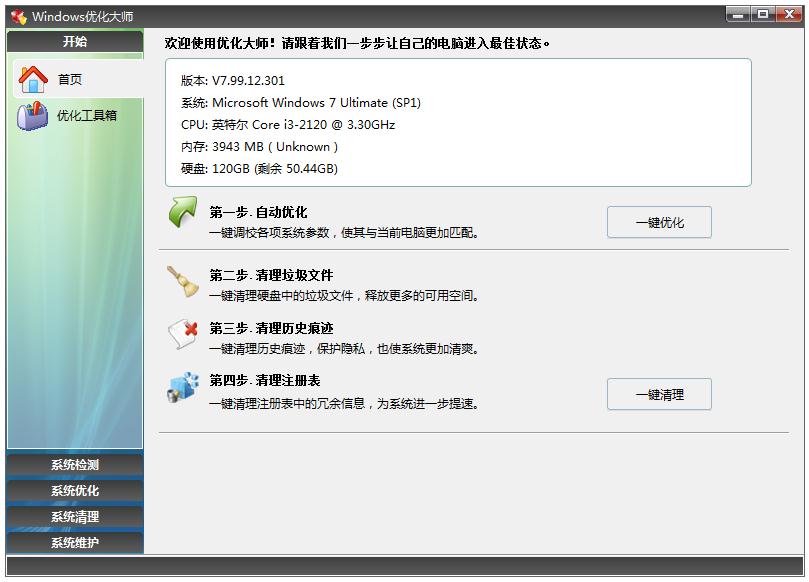Select the 开始 tab header
Image resolution: width=809 pixels, height=582 pixels.
pyautogui.click(x=73, y=42)
